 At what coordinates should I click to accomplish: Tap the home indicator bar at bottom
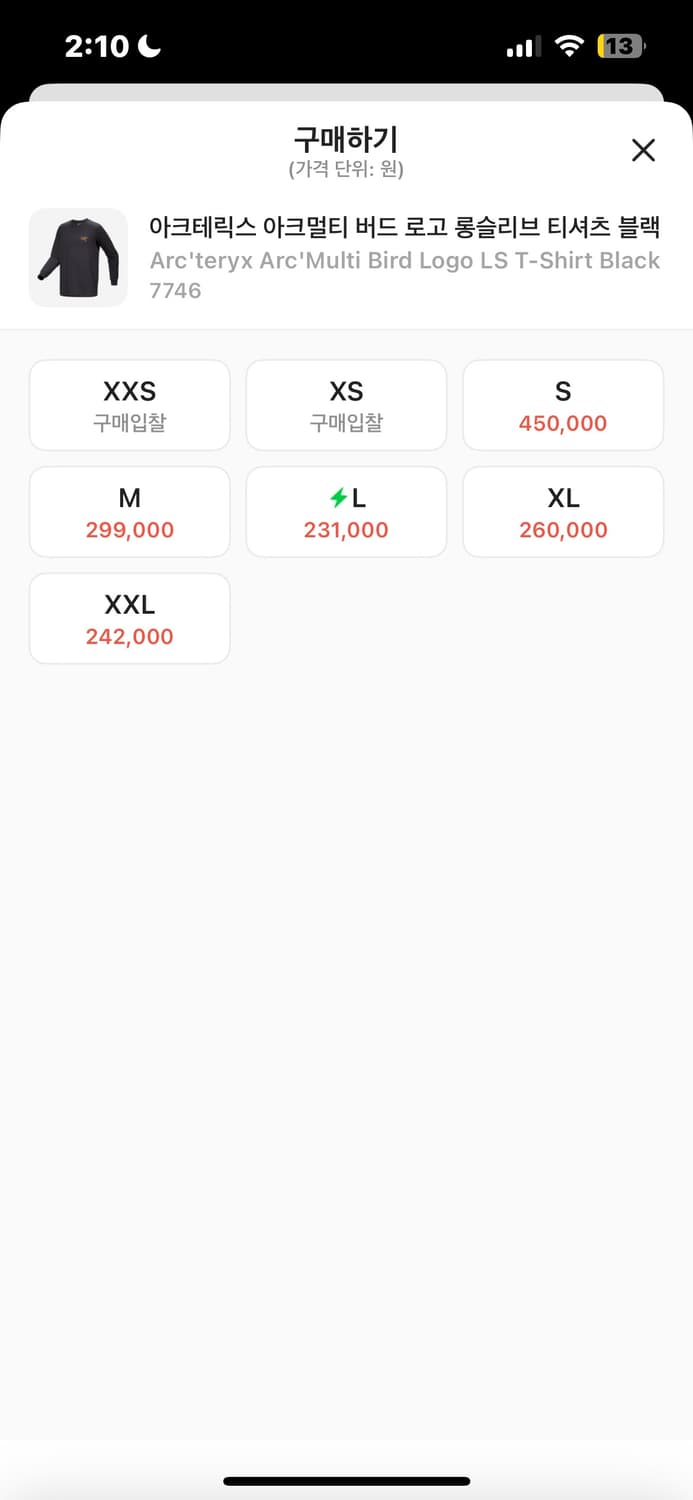[x=346, y=1480]
